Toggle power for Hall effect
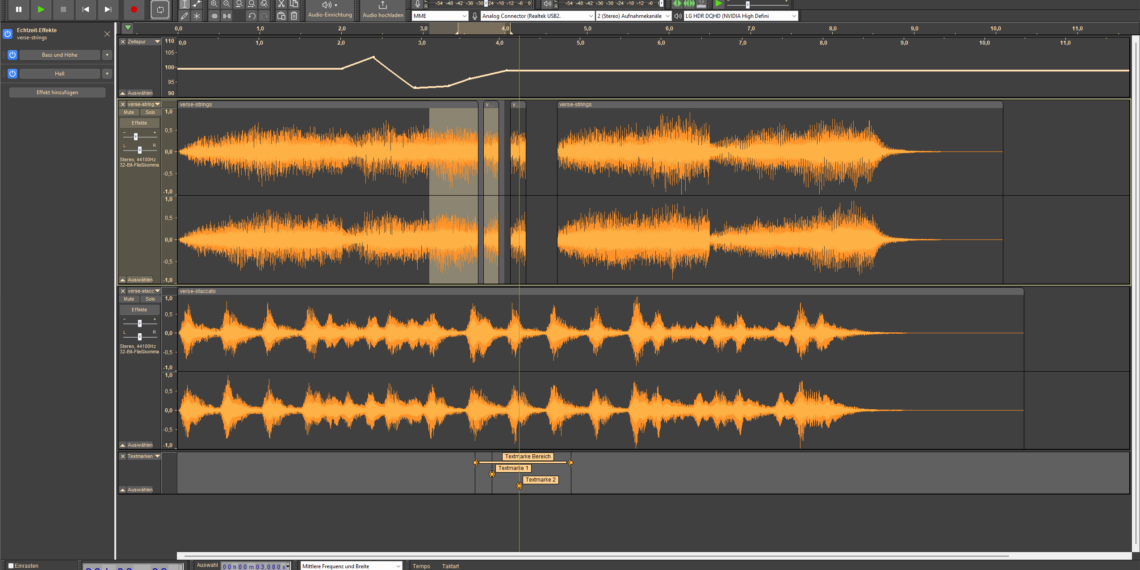The image size is (1140, 570). (x=12, y=74)
